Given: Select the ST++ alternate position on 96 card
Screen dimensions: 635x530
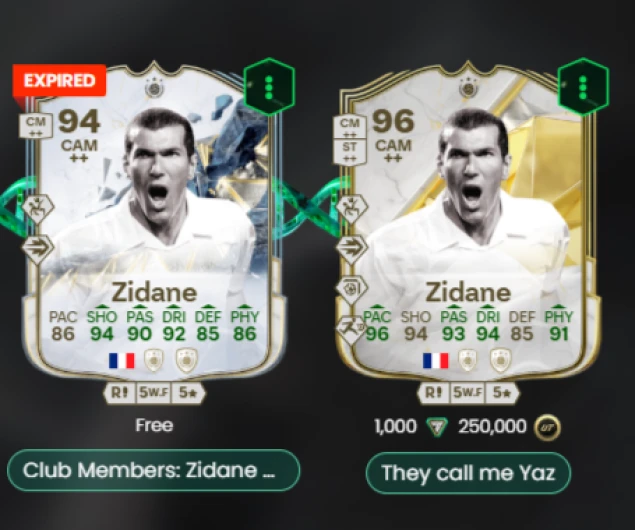Looking at the screenshot, I should [349, 151].
